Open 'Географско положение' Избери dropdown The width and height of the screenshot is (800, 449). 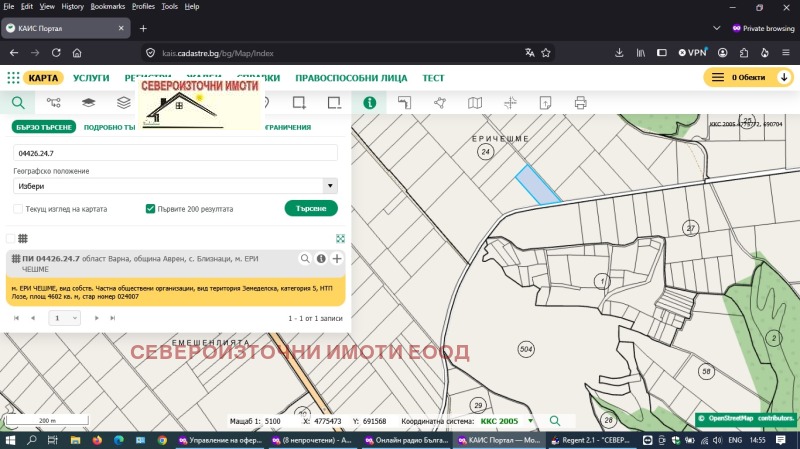pos(175,186)
